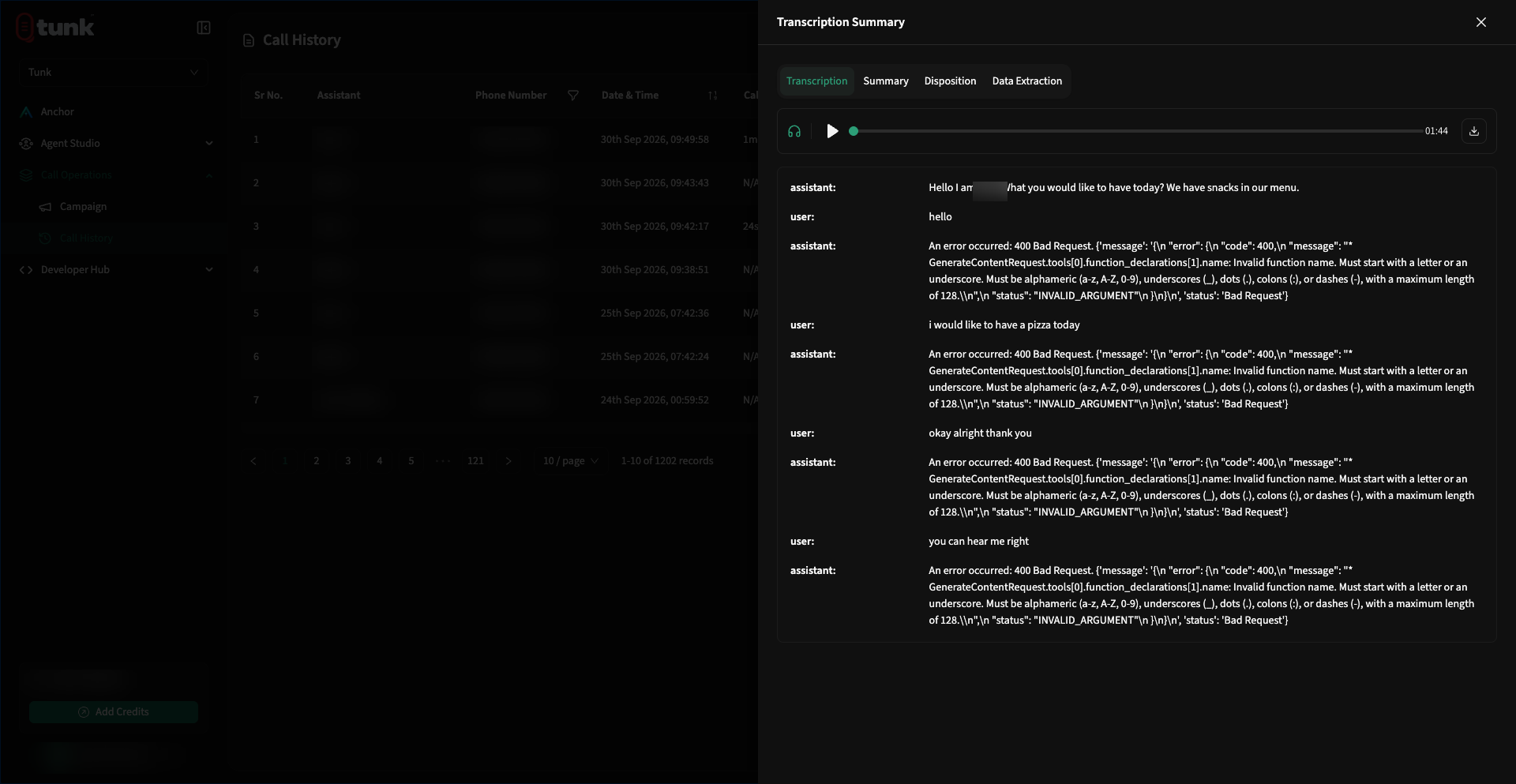Click the user message 'i would like to have a pizza today'
1516x784 pixels.
pos(1004,325)
